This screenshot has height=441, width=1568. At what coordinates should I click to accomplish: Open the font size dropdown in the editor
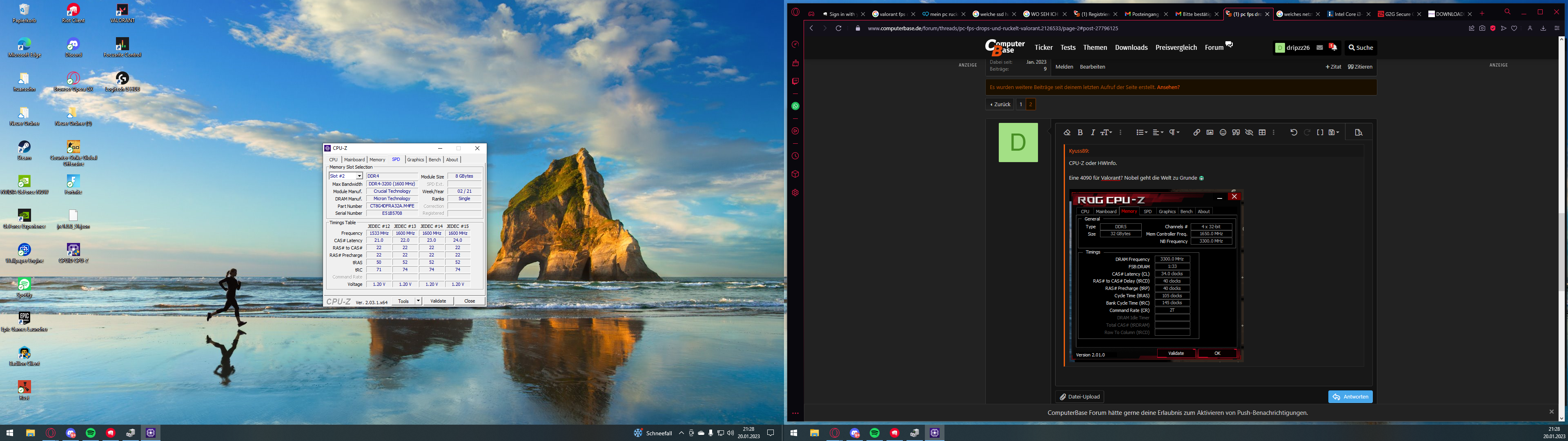tap(1107, 132)
